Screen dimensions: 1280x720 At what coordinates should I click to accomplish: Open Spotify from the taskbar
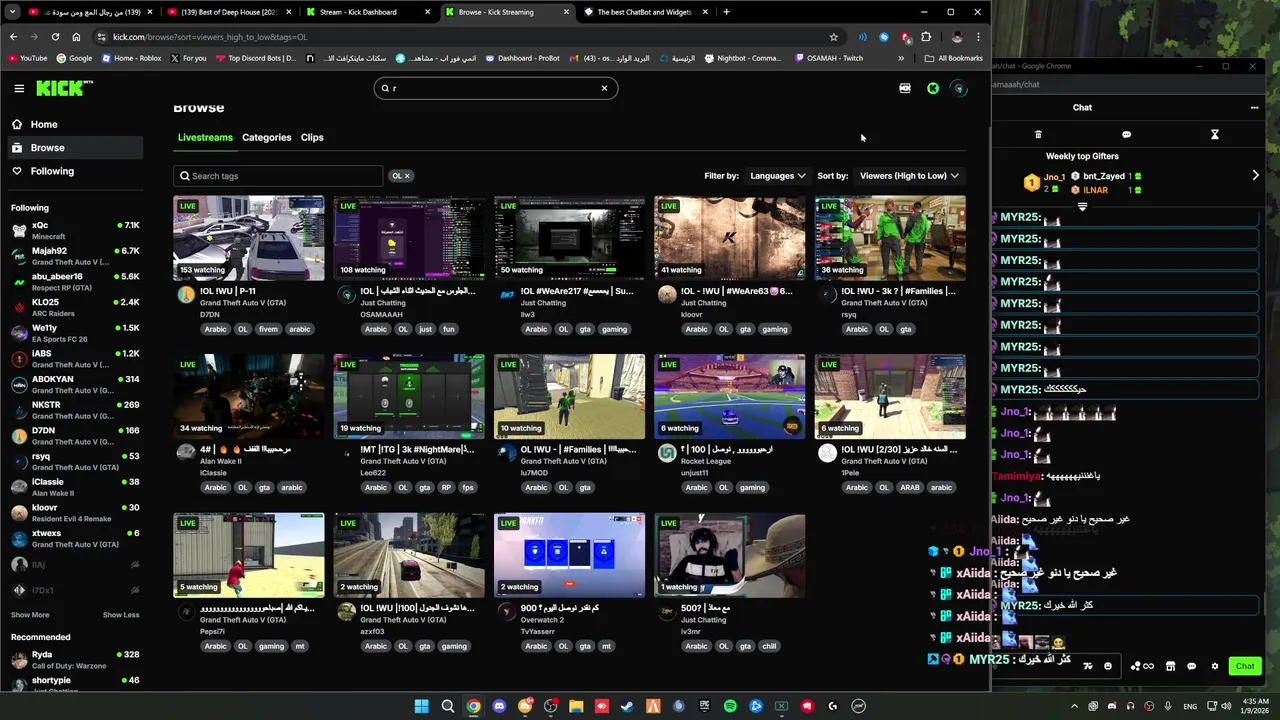(730, 706)
